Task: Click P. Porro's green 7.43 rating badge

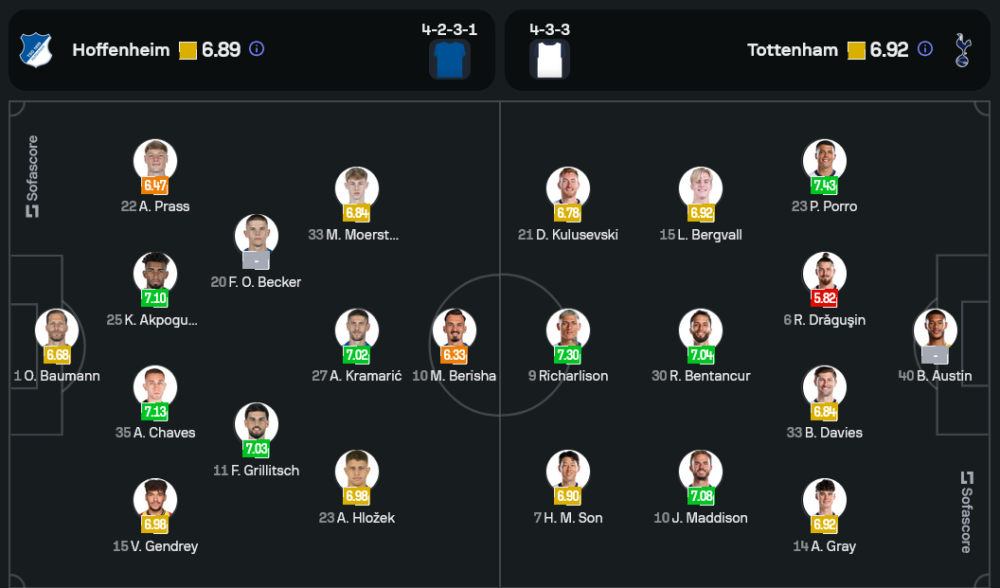Action: coord(825,185)
